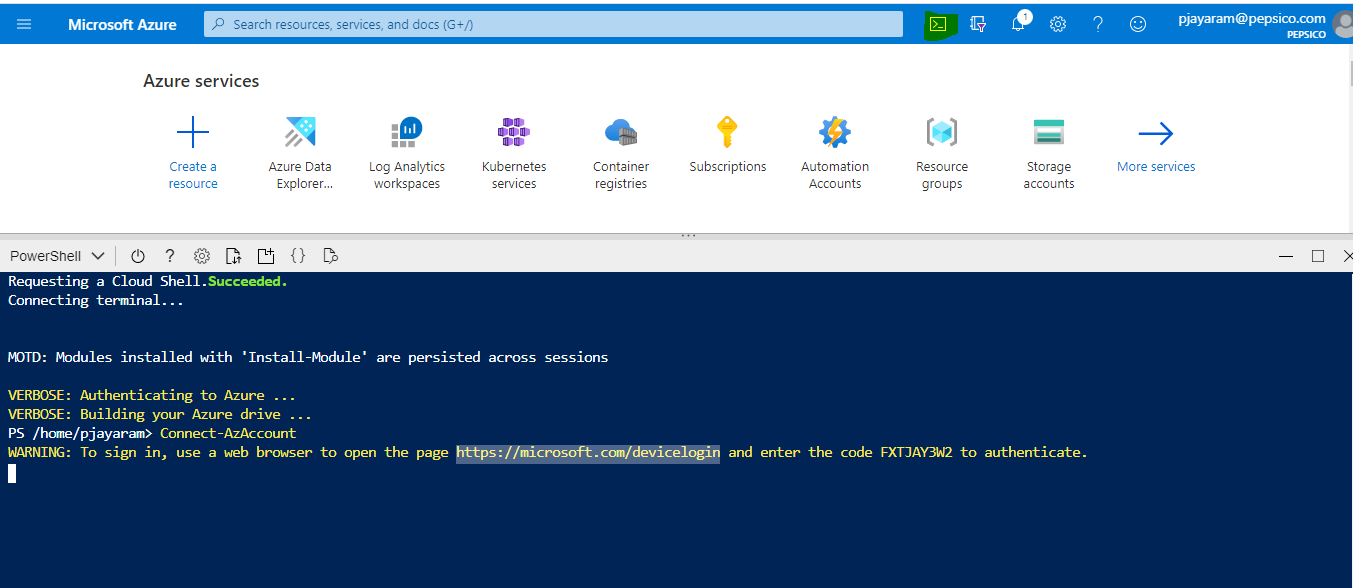Click the code FXTJAY3W2 in terminal
The width and height of the screenshot is (1353, 588).
pos(916,452)
